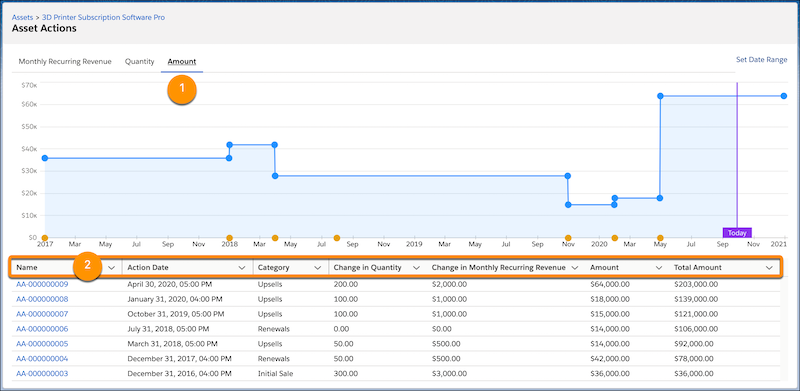The height and width of the screenshot is (391, 800).
Task: Click the orange axis marker at May 2020
Action: pos(660,238)
